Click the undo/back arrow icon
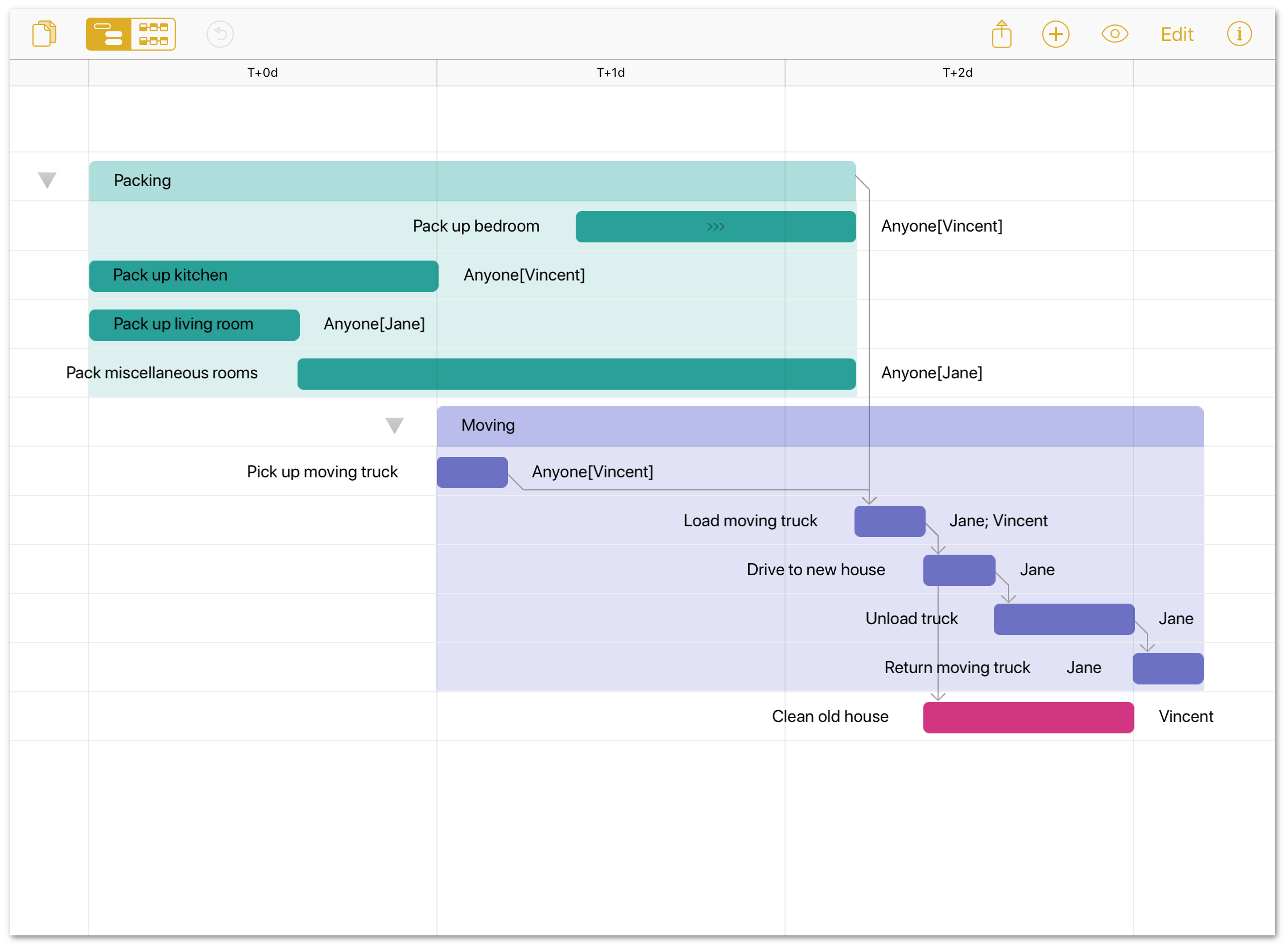 (x=220, y=34)
